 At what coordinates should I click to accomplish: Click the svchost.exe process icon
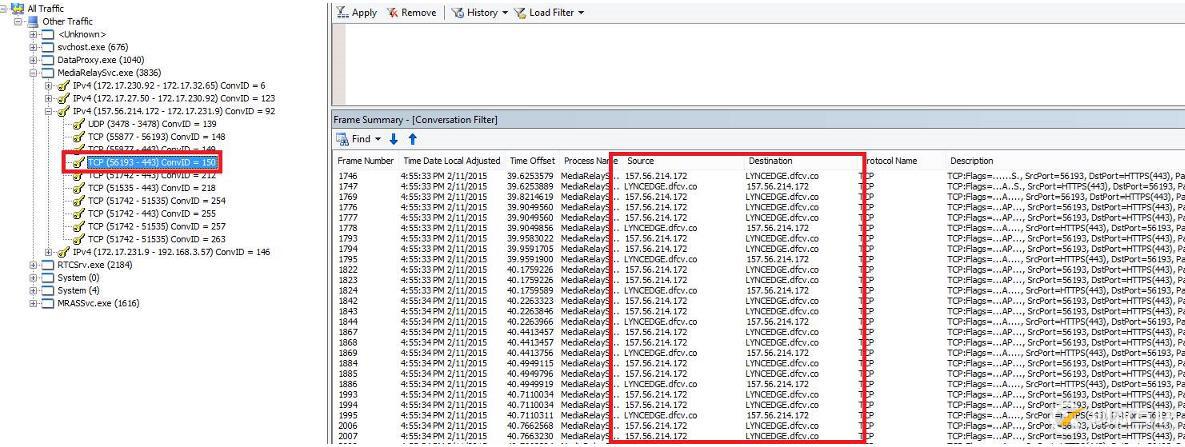click(x=48, y=47)
